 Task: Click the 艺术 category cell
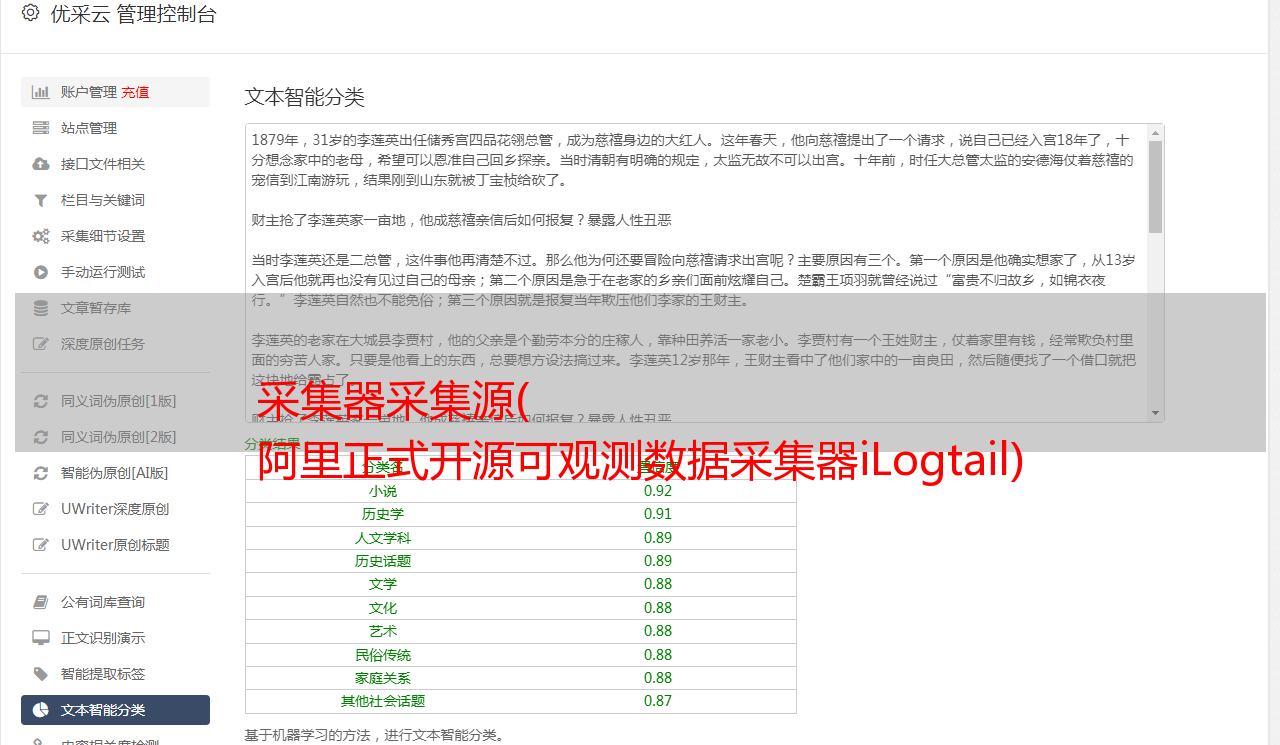click(383, 631)
